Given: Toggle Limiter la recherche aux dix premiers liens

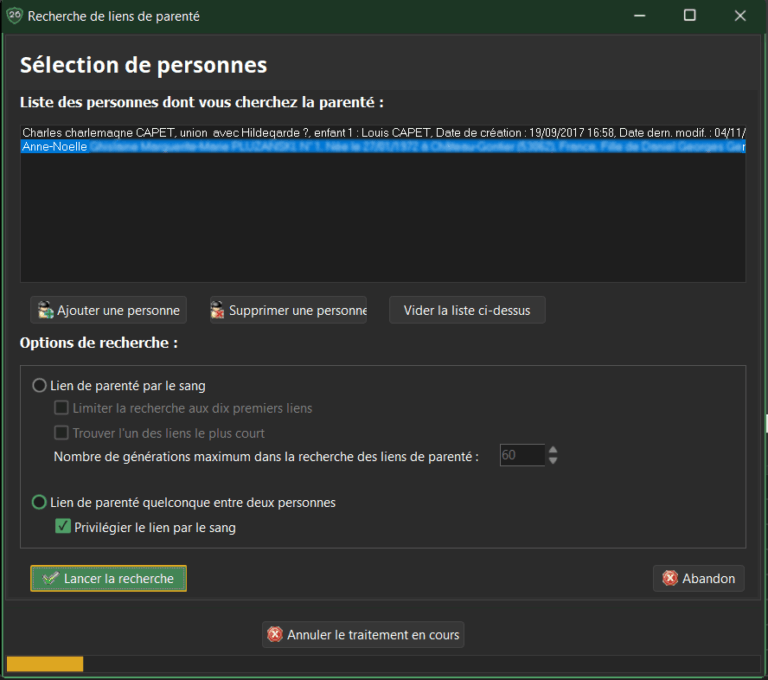Looking at the screenshot, I should click(x=62, y=408).
